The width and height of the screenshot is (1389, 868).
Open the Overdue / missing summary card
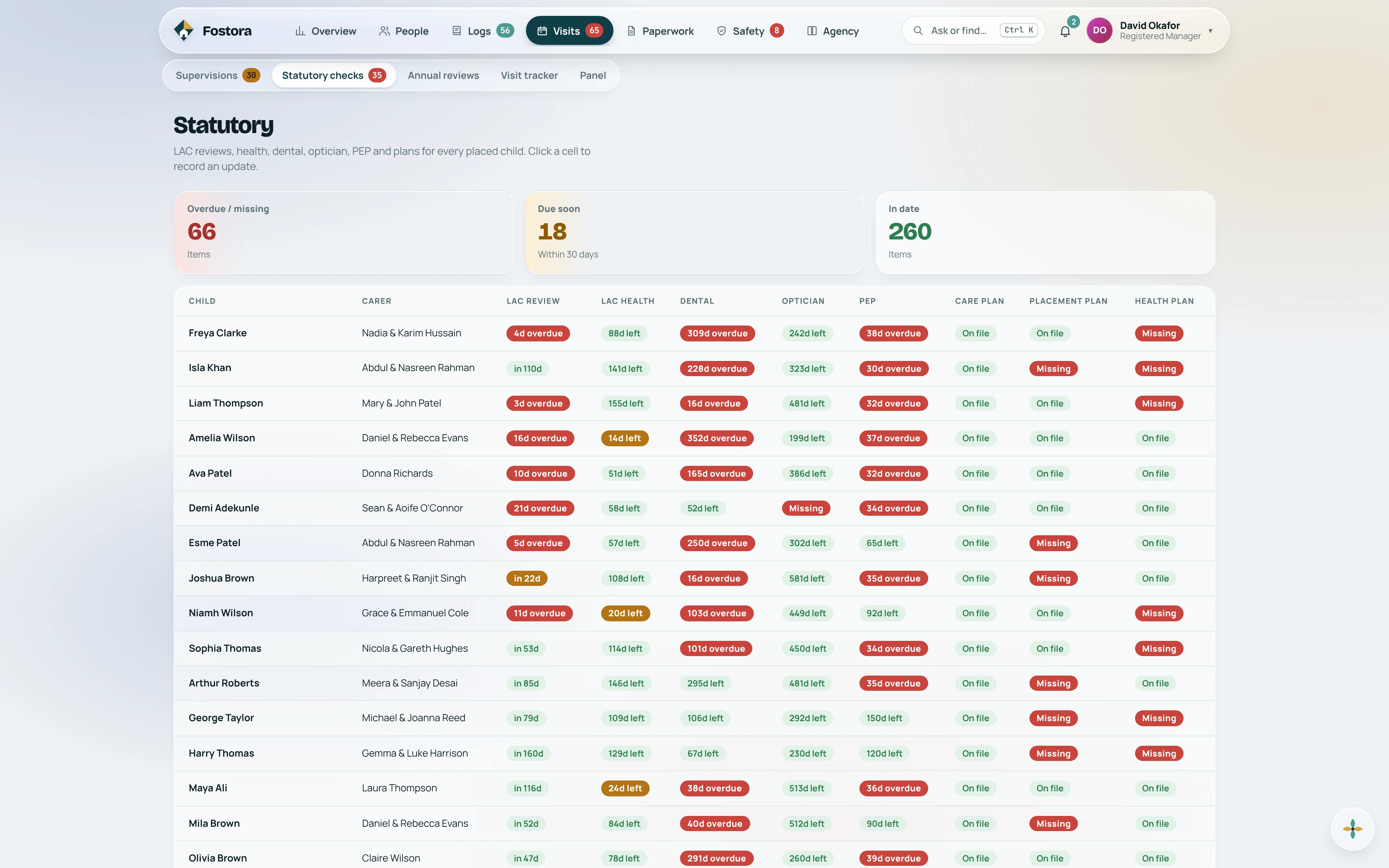click(344, 233)
